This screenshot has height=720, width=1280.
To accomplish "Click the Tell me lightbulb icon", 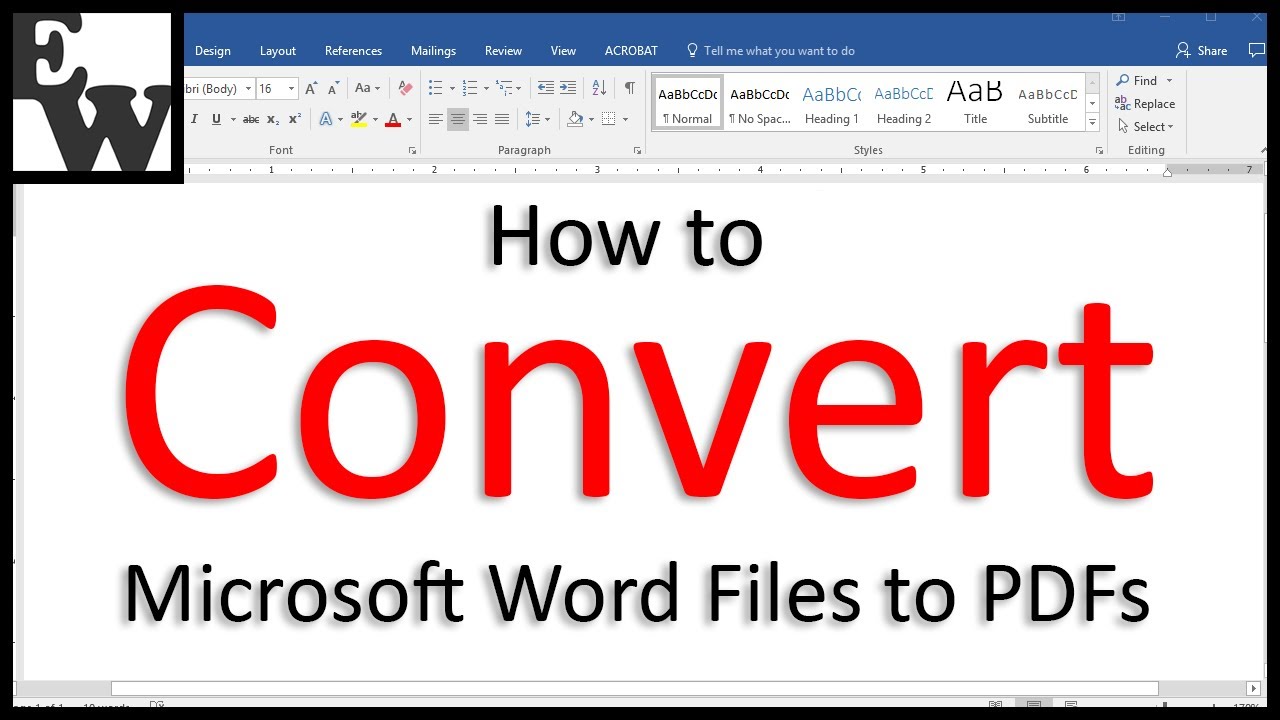I will tap(692, 50).
